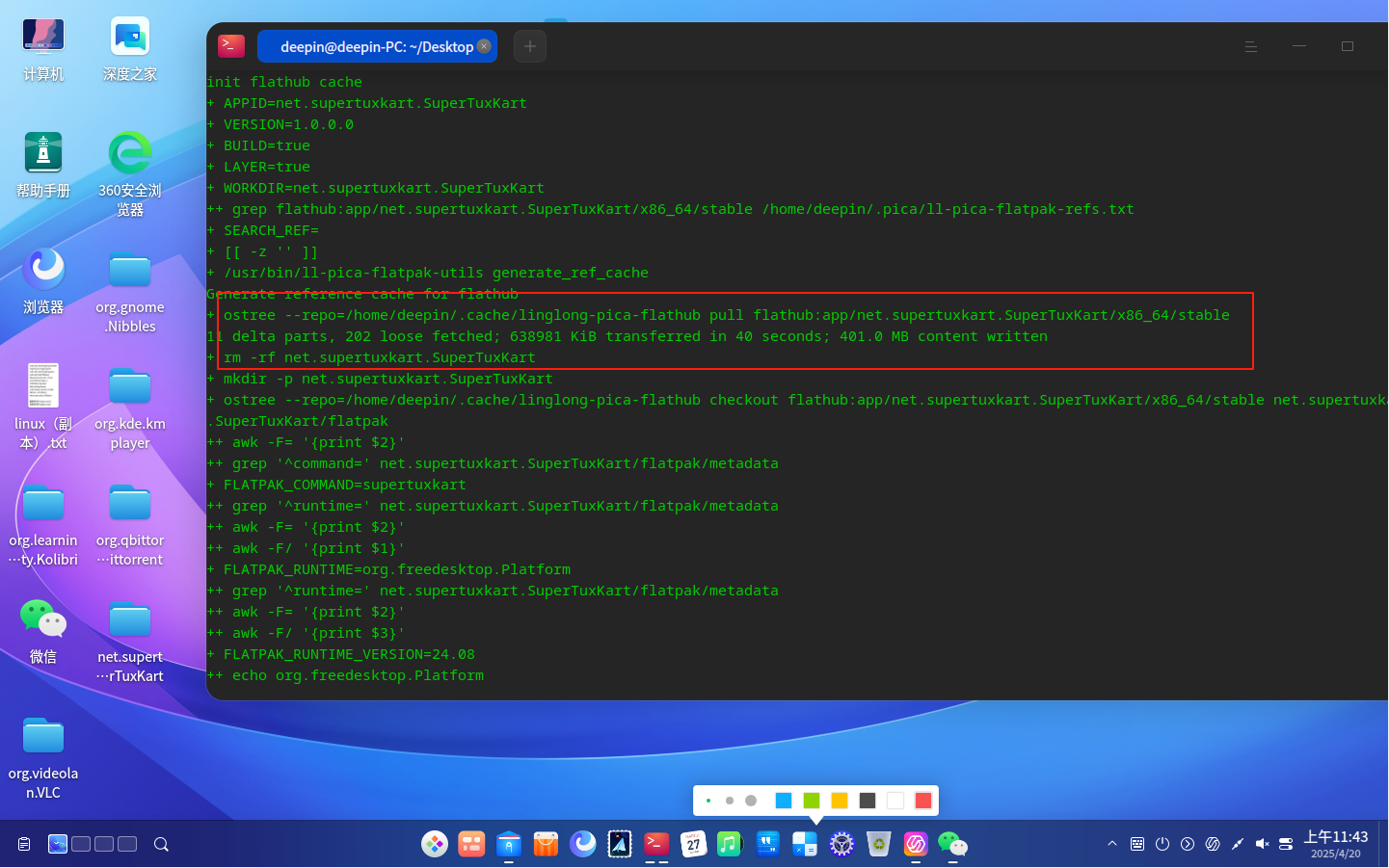1389x868 pixels.
Task: Open the taskbar search magnifier
Action: pyautogui.click(x=162, y=844)
